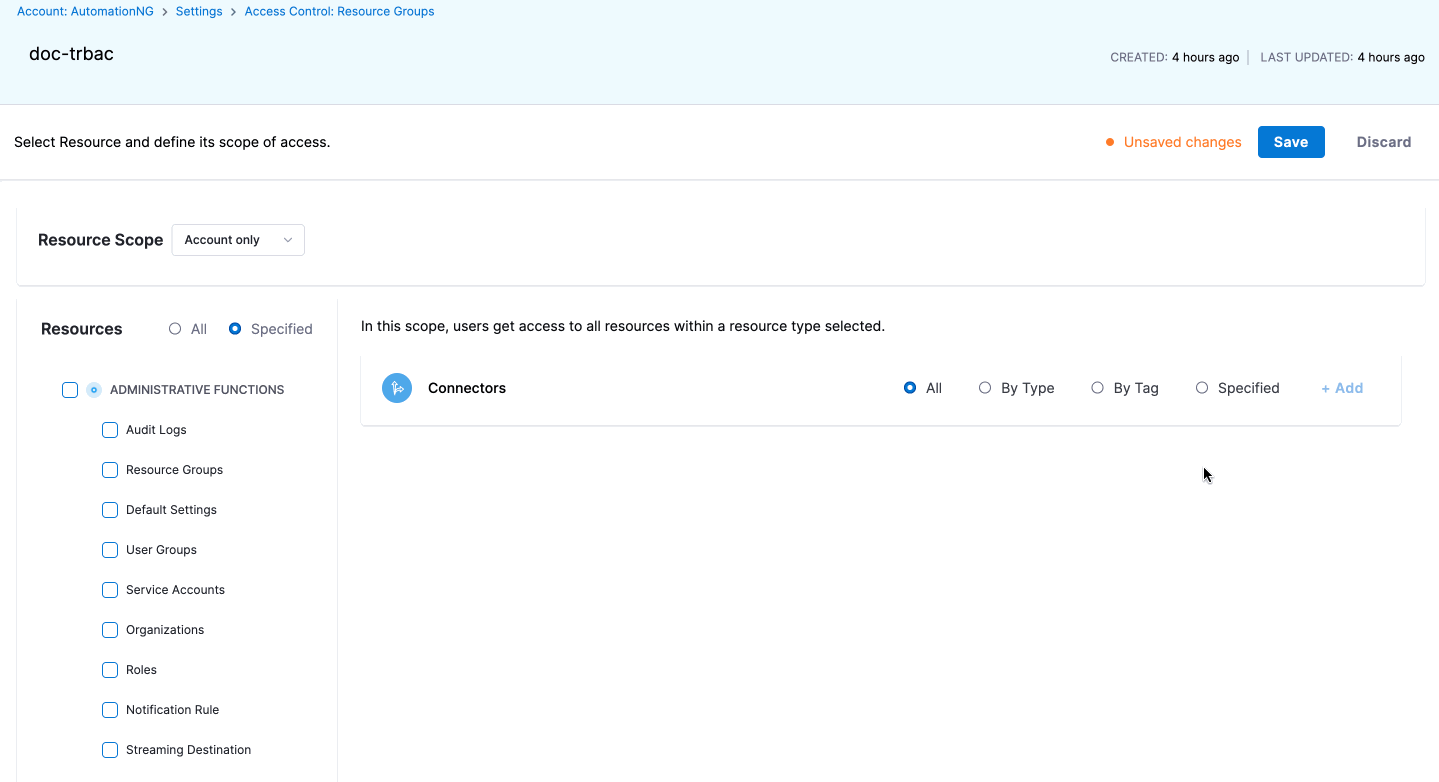Click the Connectors resource icon
The image size is (1439, 782).
[x=397, y=388]
